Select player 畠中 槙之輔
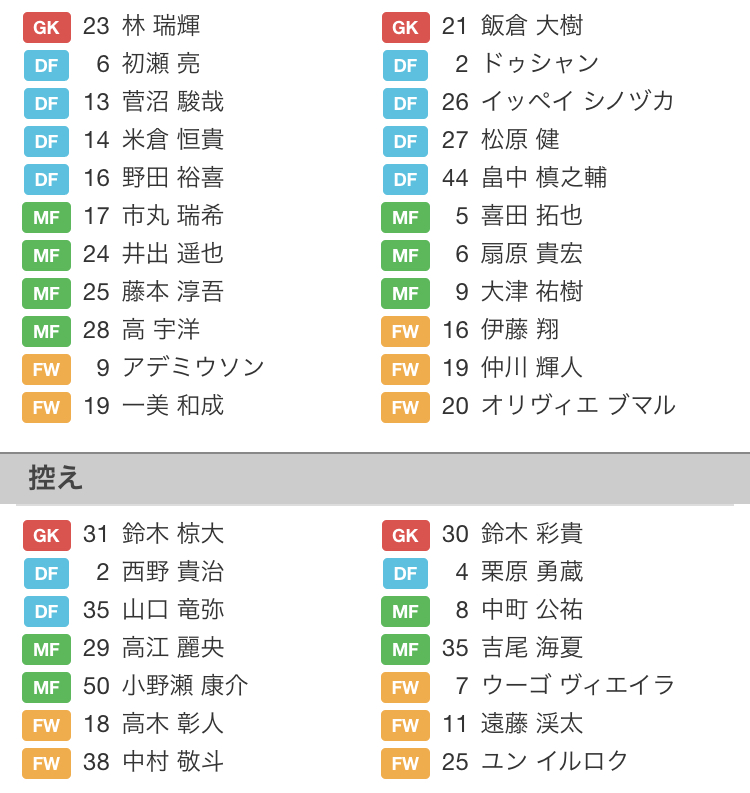750x793 pixels. pos(544,178)
